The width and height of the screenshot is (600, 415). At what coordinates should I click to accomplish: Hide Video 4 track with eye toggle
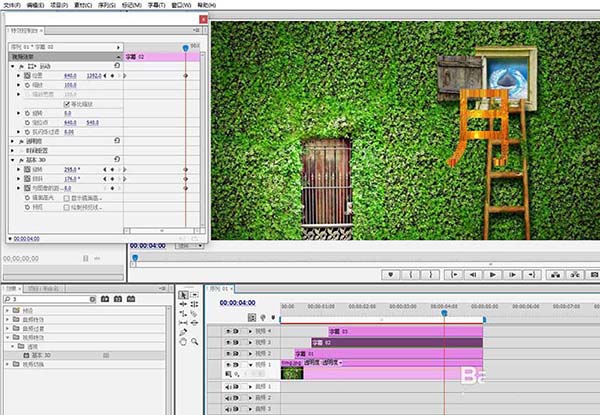click(228, 331)
